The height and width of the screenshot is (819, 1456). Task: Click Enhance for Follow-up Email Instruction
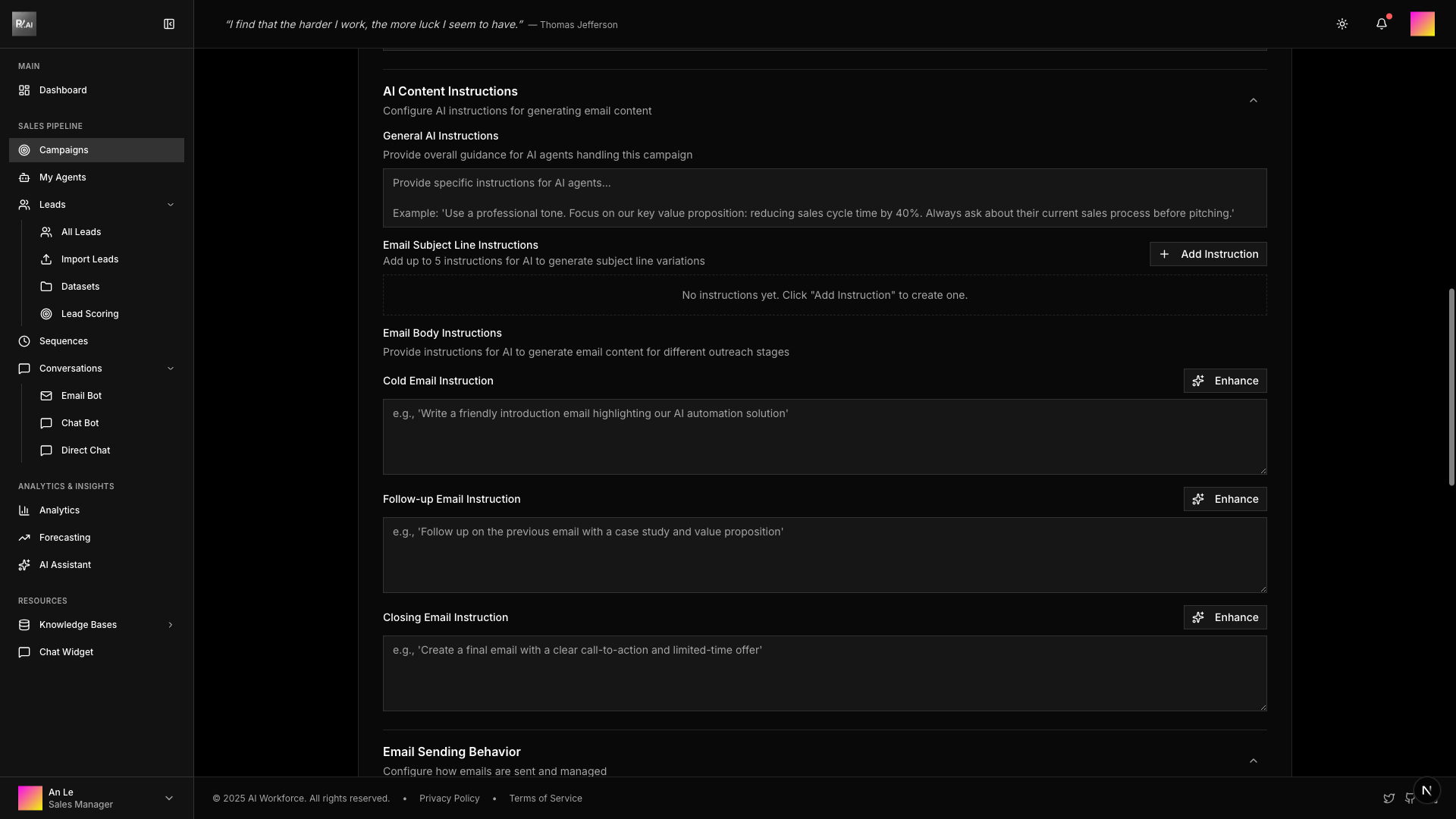1225,499
